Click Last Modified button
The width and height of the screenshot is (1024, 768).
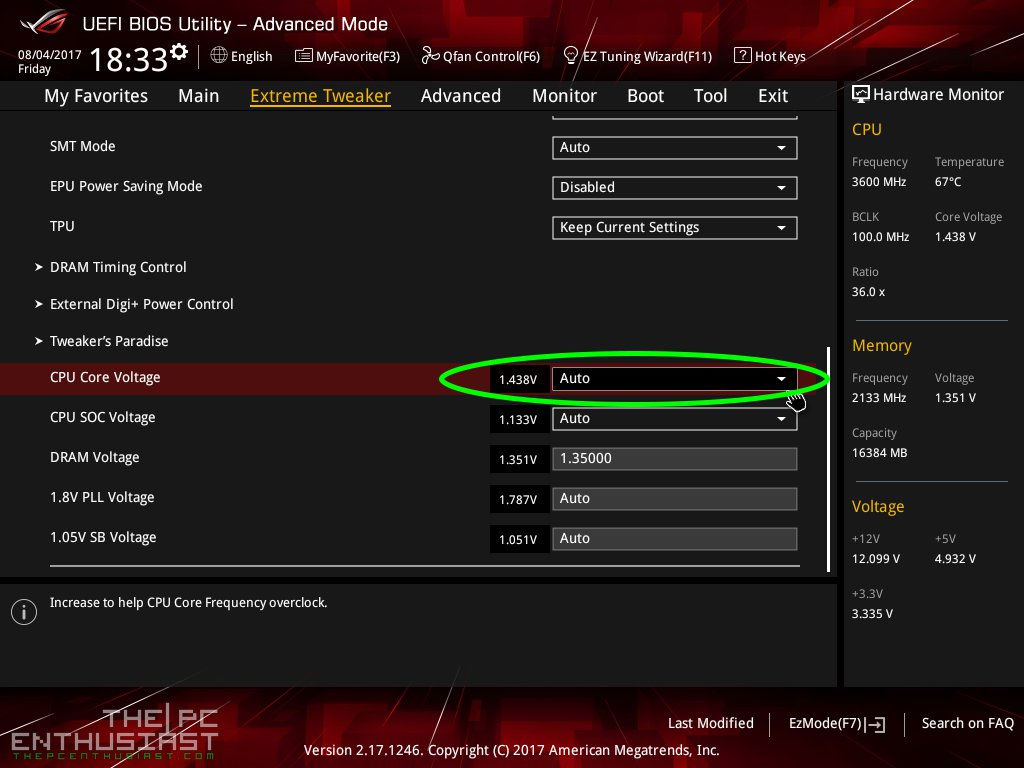711,724
